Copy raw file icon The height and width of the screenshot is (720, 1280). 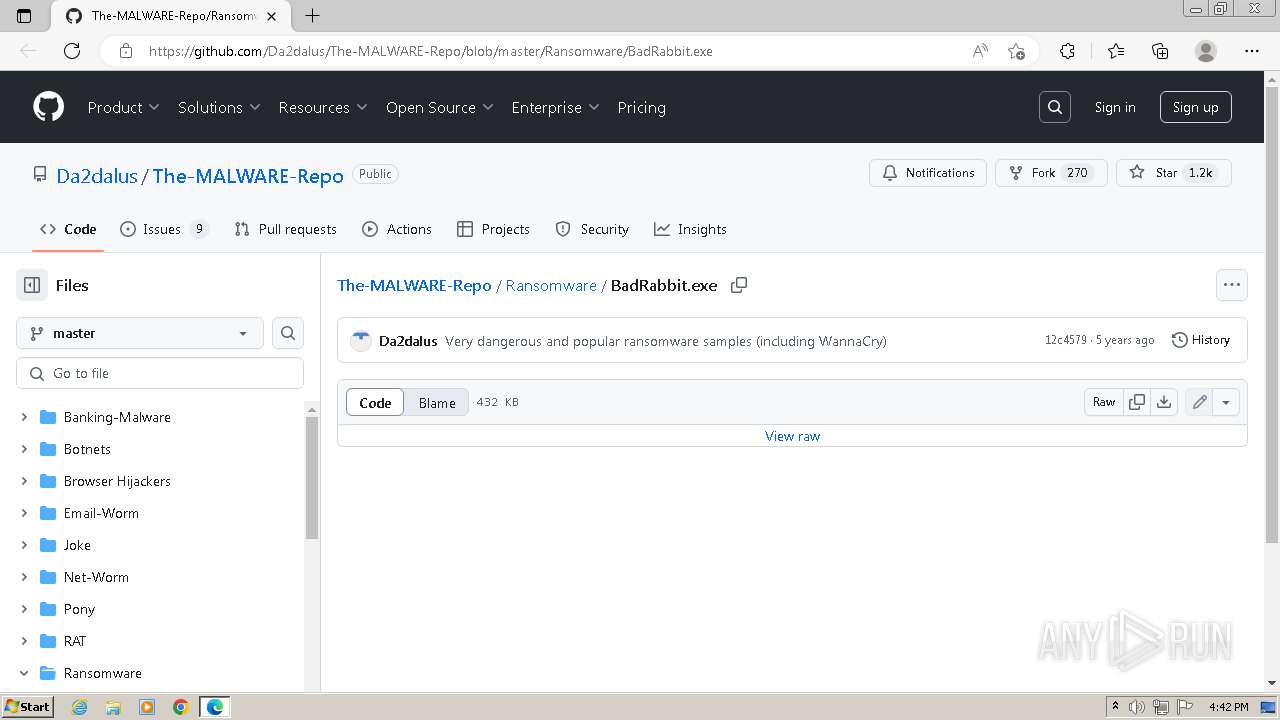point(1137,402)
